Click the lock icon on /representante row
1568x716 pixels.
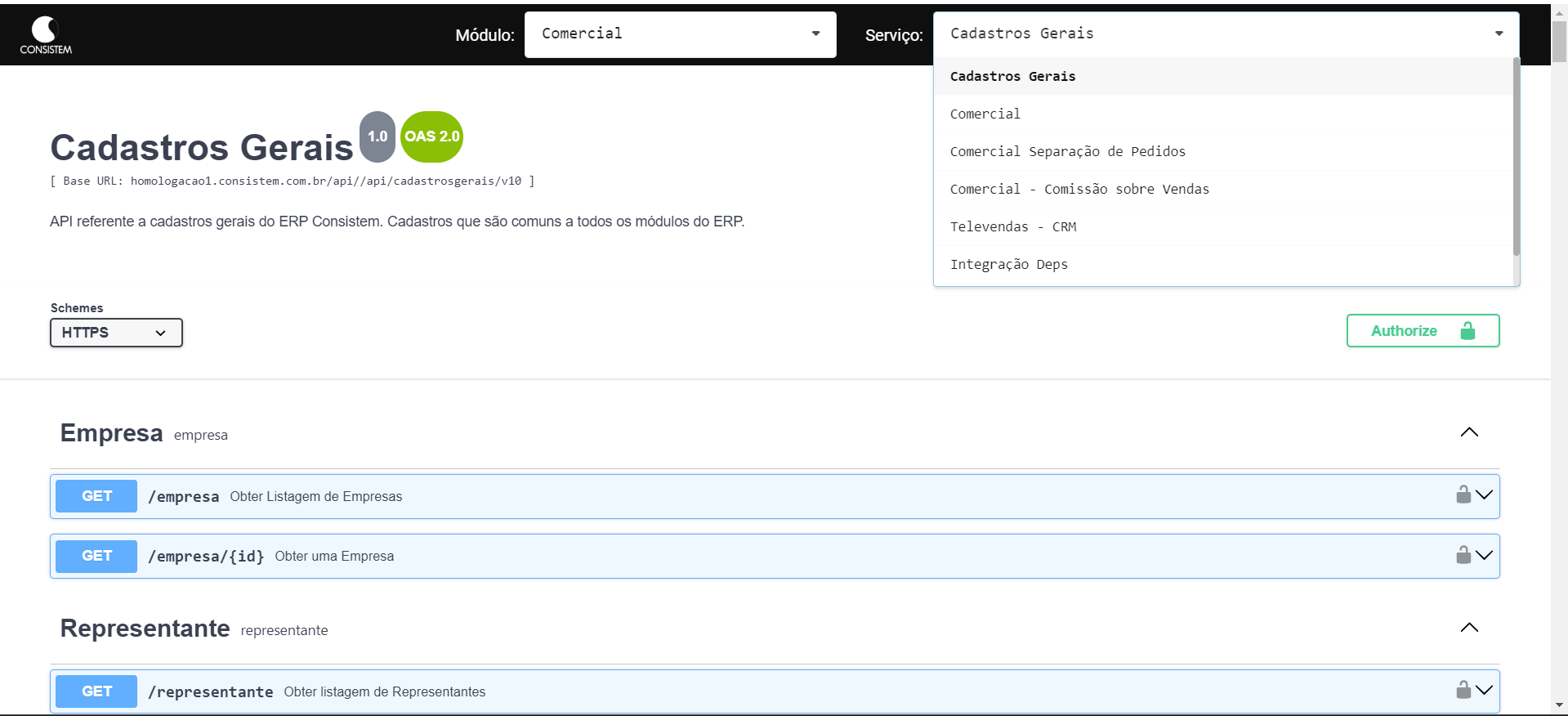[x=1463, y=691]
